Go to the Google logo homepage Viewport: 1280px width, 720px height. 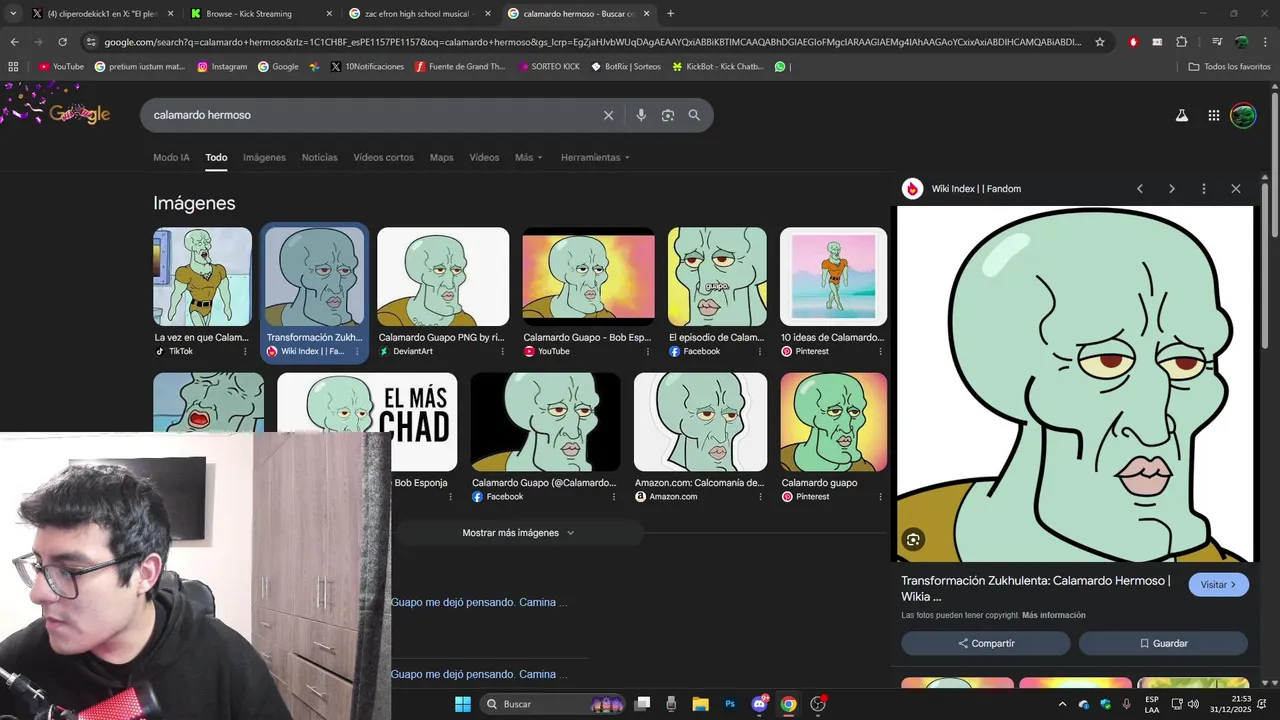[80, 114]
